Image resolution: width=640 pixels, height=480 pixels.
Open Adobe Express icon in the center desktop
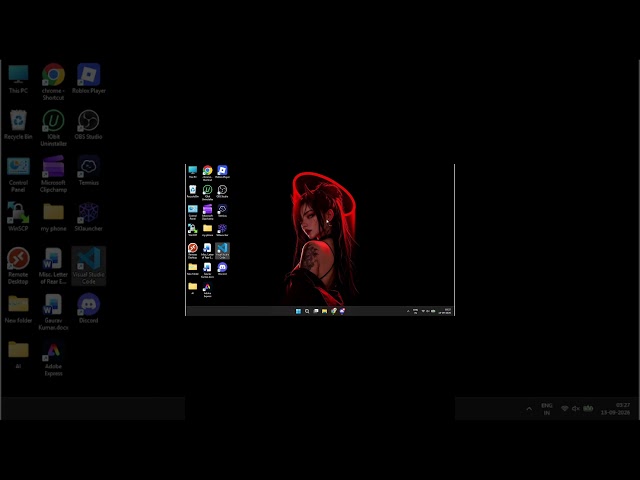[x=207, y=290]
